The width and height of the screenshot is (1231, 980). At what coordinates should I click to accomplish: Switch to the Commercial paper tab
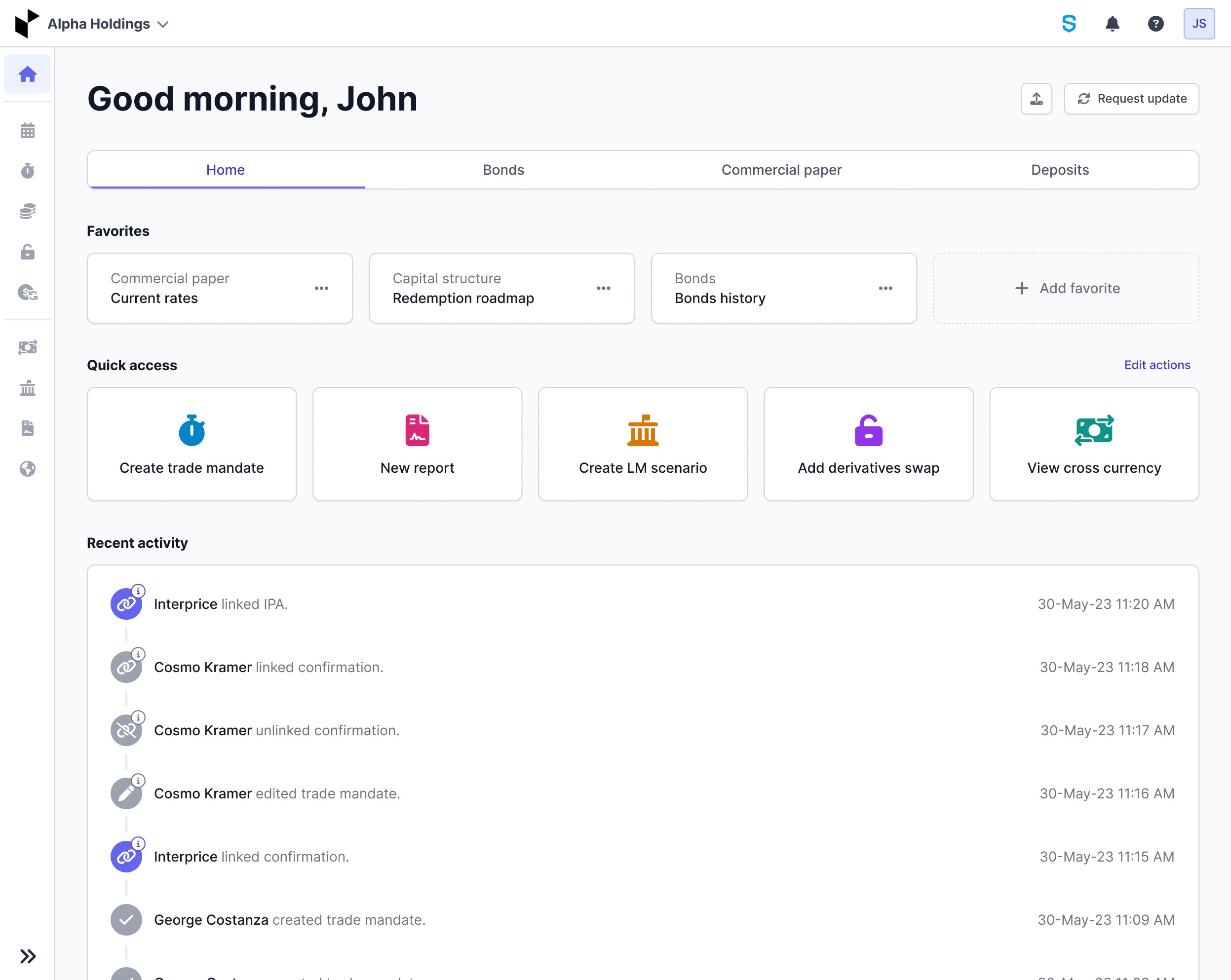(x=781, y=170)
